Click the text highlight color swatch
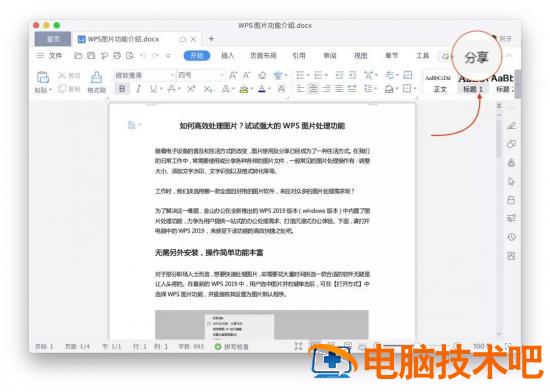 244,89
